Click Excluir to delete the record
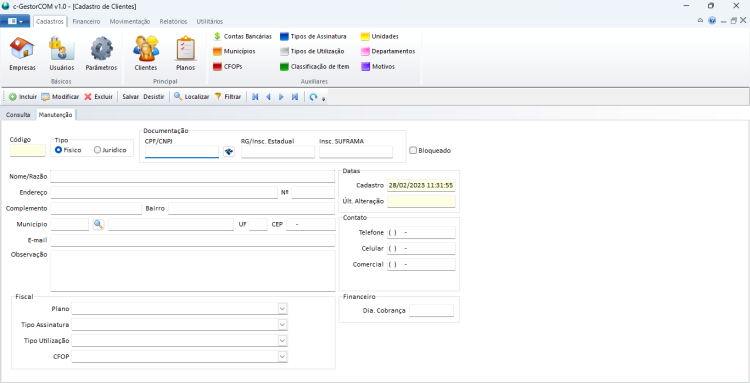The height and width of the screenshot is (383, 750). 99,97
